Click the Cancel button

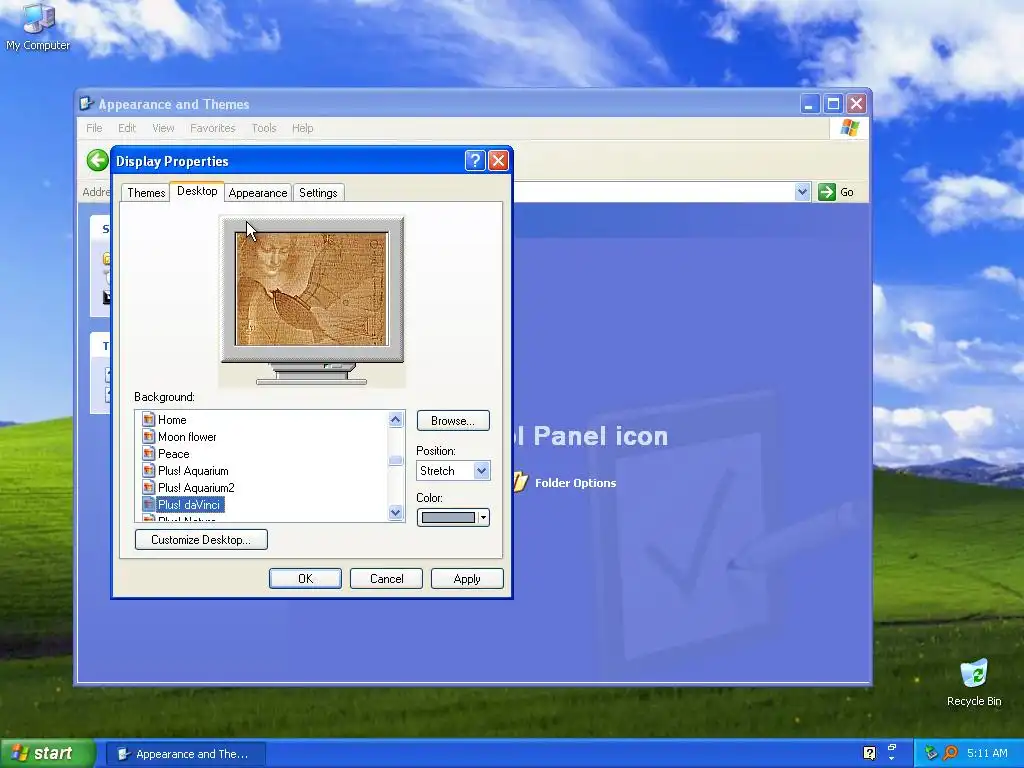tap(386, 579)
